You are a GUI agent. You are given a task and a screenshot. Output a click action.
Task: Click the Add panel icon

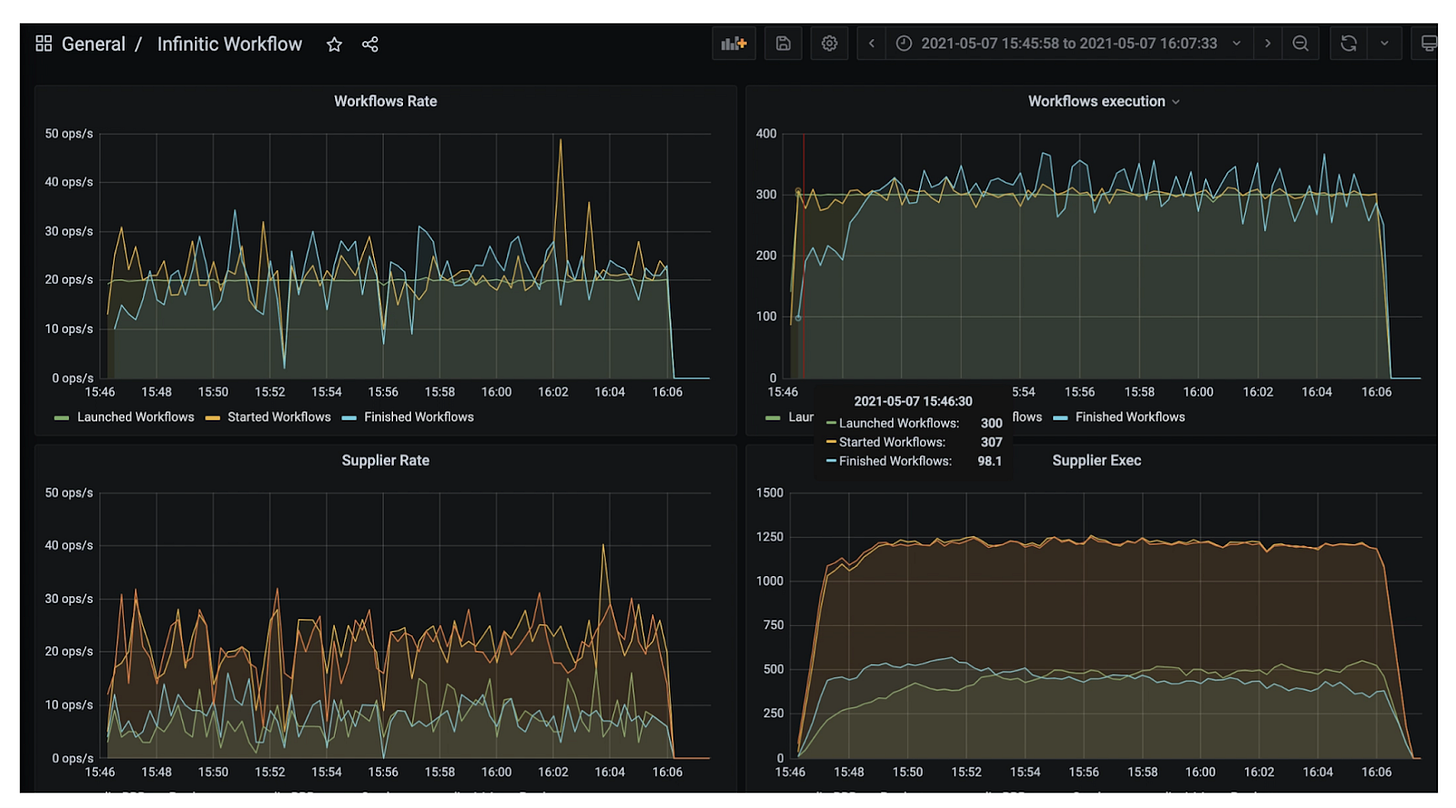tap(734, 44)
